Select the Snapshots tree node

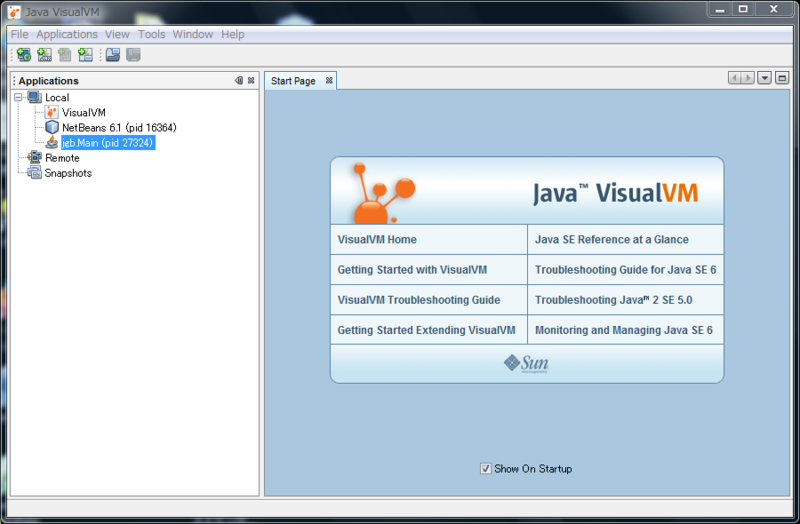[68, 173]
